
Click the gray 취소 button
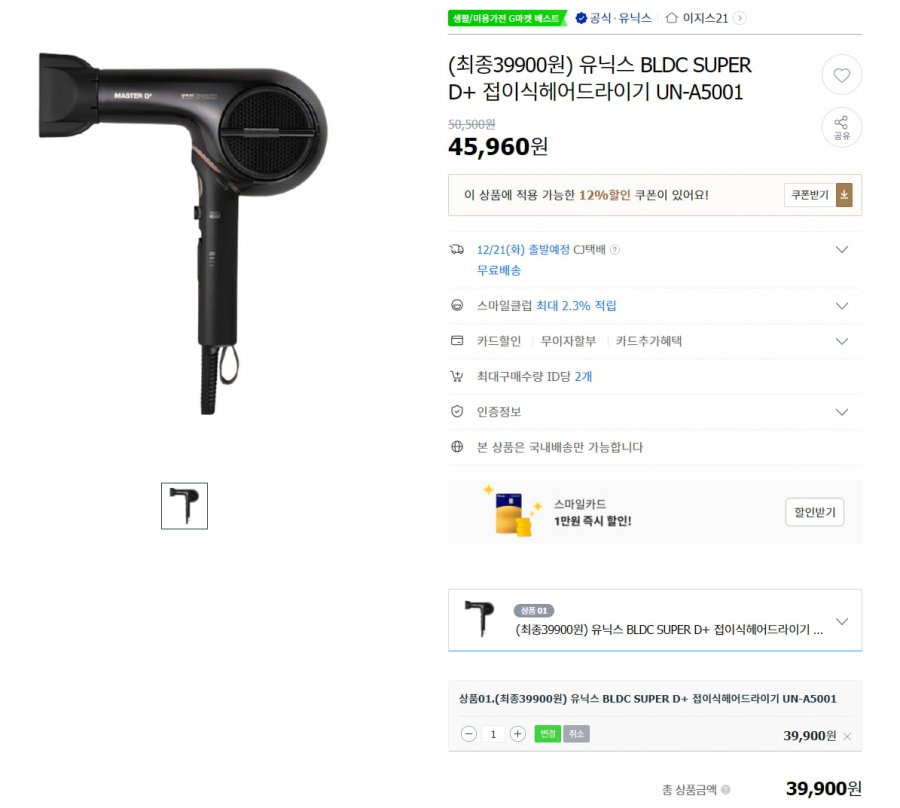tap(576, 734)
